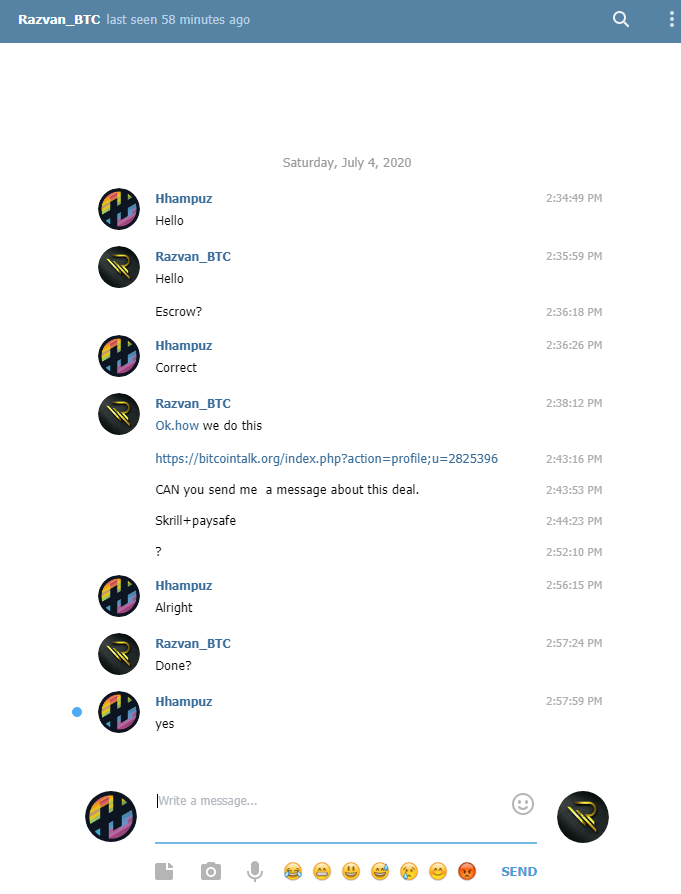Image resolution: width=681 pixels, height=894 pixels.
Task: Insert the angry red face emoji
Action: click(467, 871)
